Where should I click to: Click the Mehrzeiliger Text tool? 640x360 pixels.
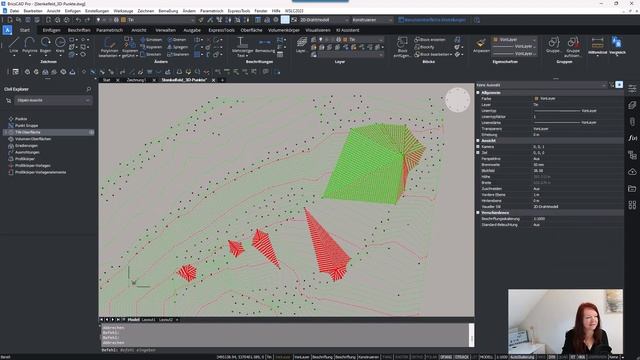tap(242, 47)
